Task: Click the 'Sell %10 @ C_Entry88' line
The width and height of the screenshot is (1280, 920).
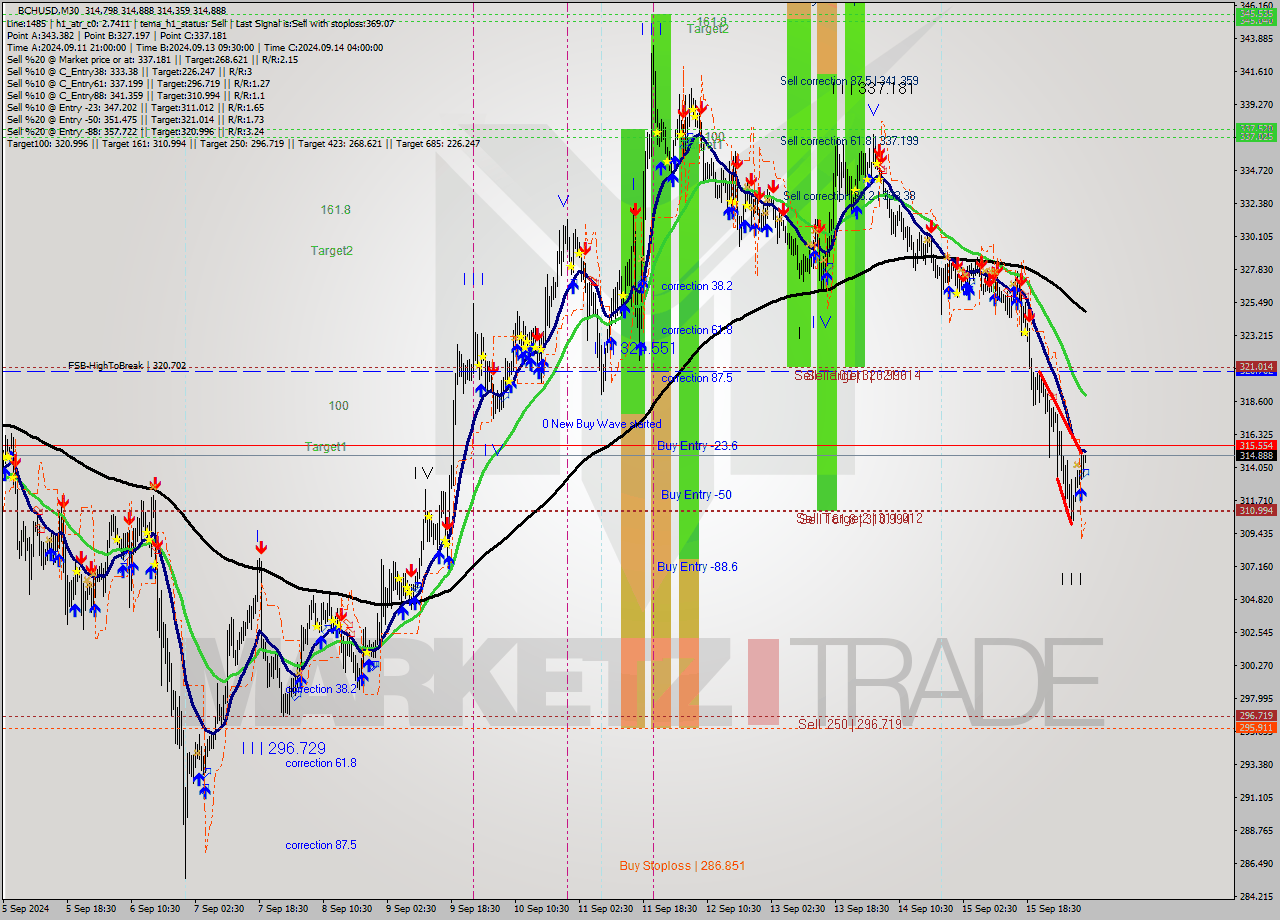Action: pyautogui.click(x=135, y=96)
